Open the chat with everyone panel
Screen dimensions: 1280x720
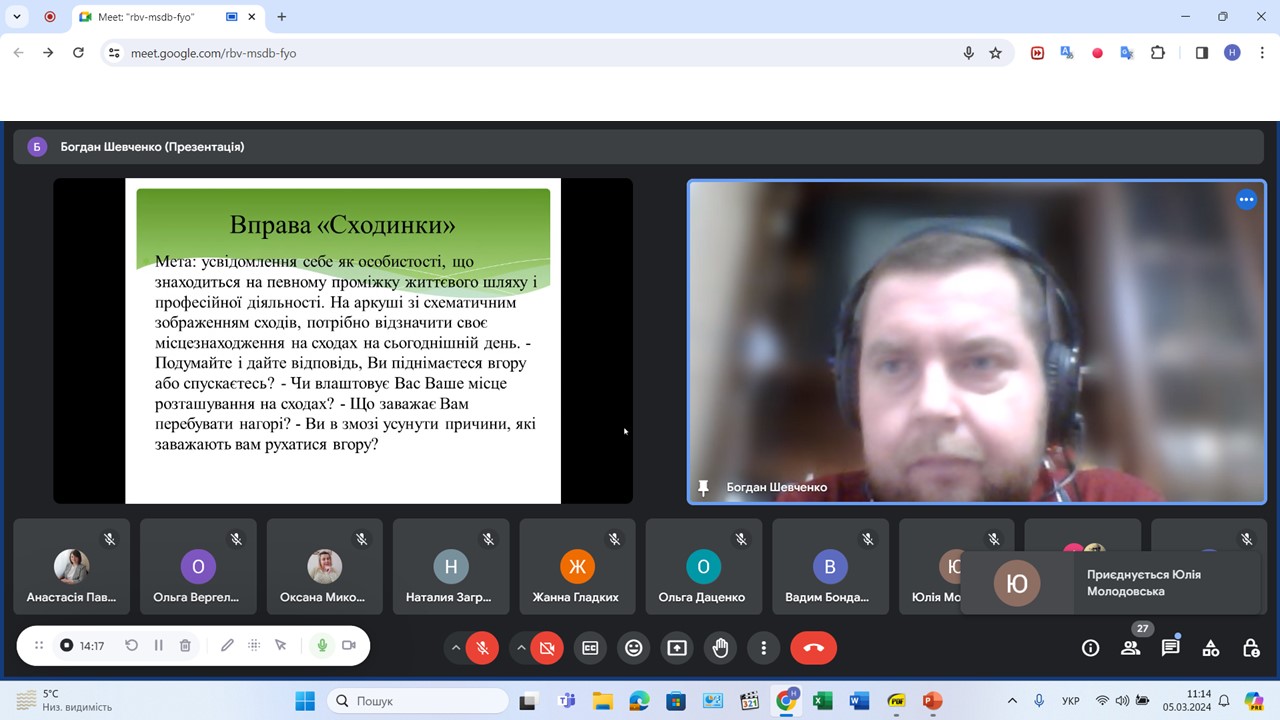(x=1170, y=648)
